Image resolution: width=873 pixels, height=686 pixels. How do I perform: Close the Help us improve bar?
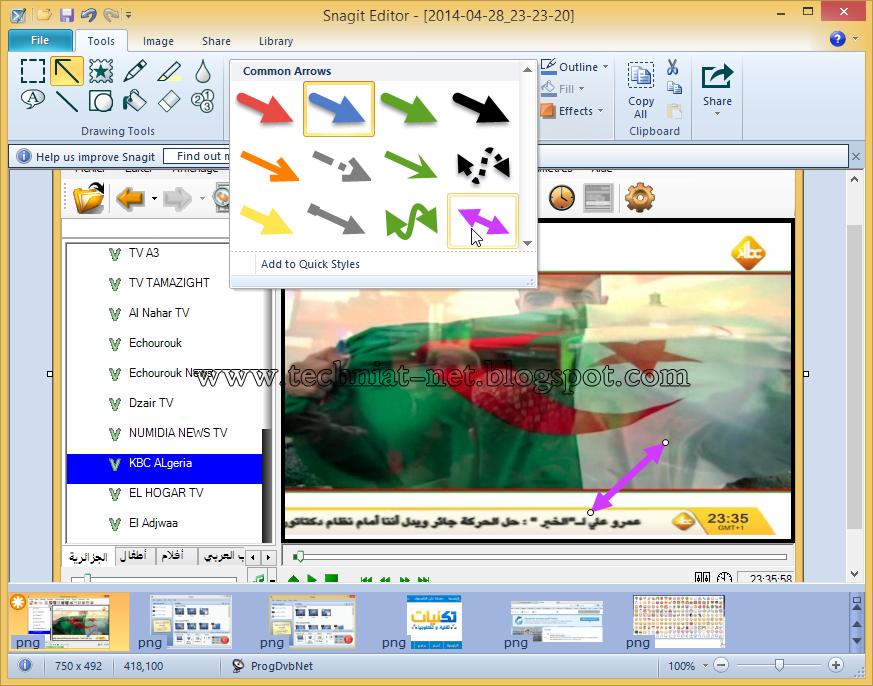856,157
